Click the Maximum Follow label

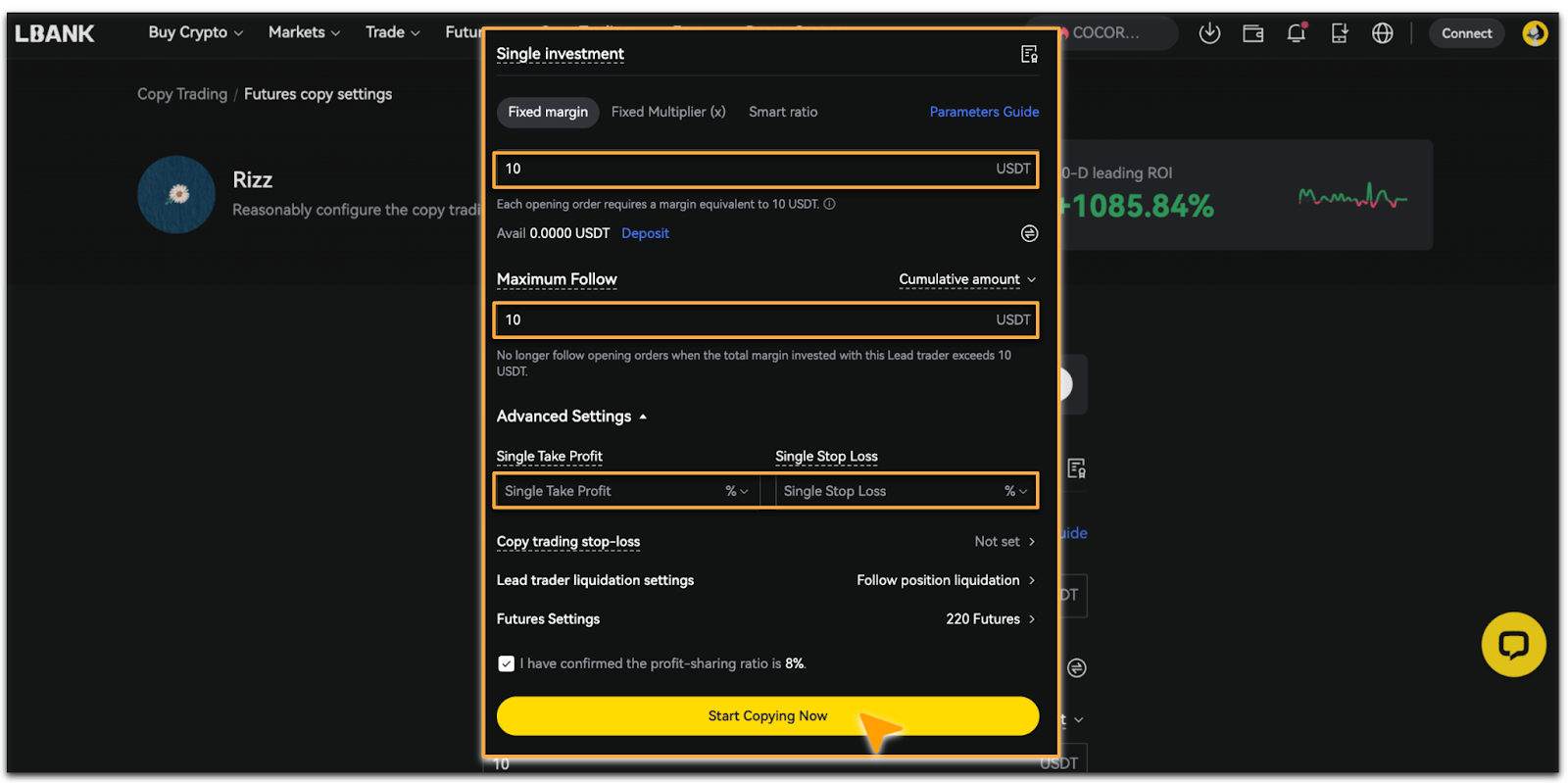[557, 279]
